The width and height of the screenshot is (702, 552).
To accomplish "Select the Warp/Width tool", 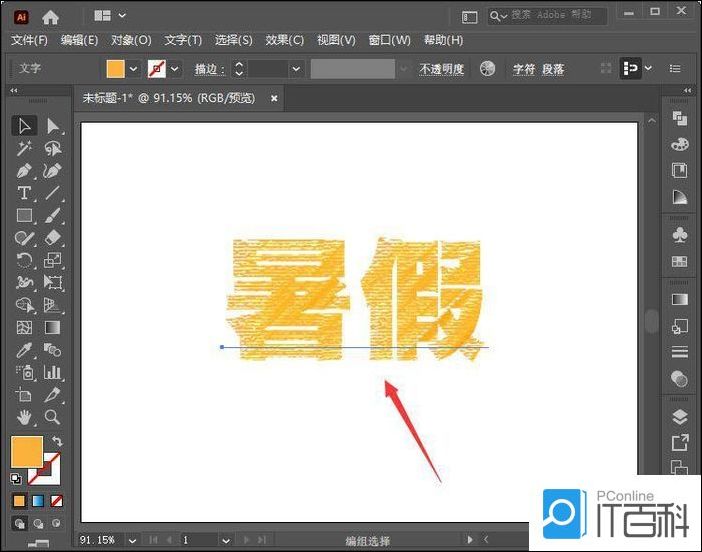I will point(24,282).
